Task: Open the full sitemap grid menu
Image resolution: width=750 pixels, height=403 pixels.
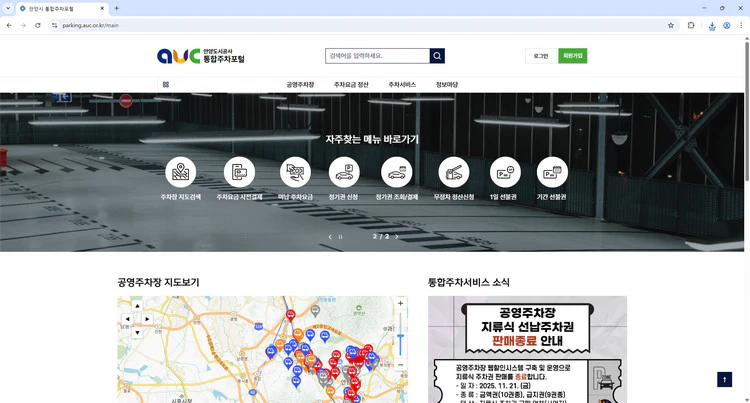Action: coord(166,85)
